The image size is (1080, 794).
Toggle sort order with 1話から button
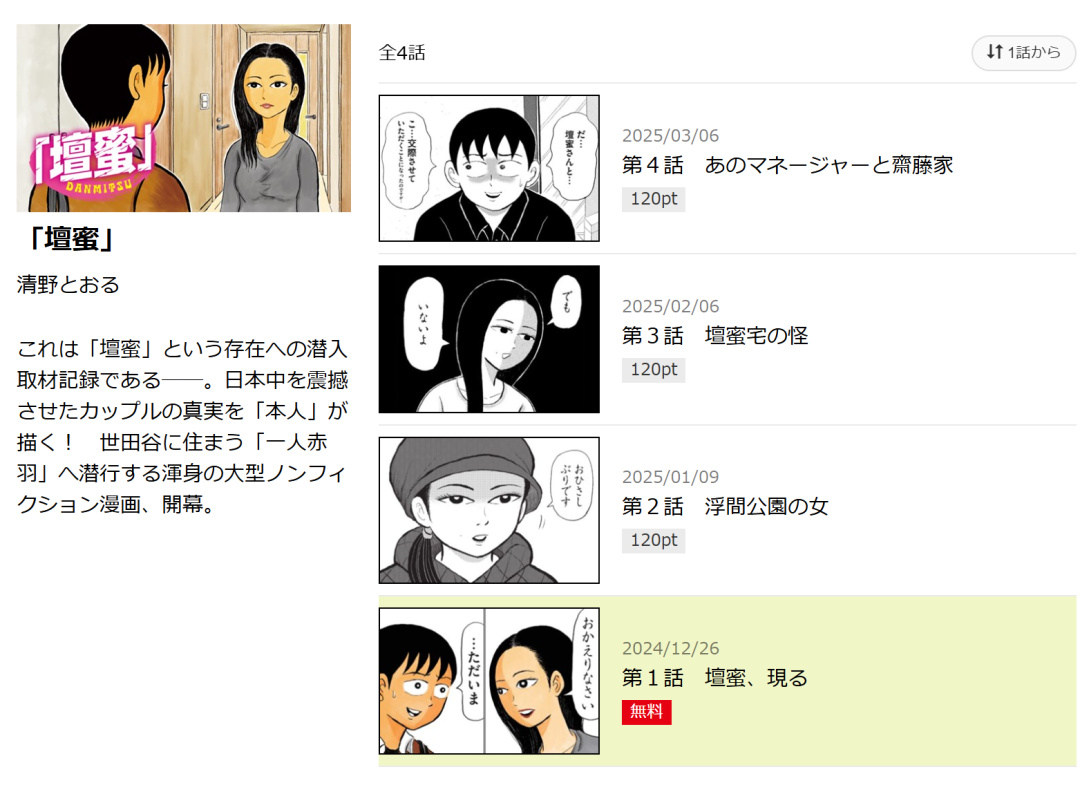pos(1023,52)
